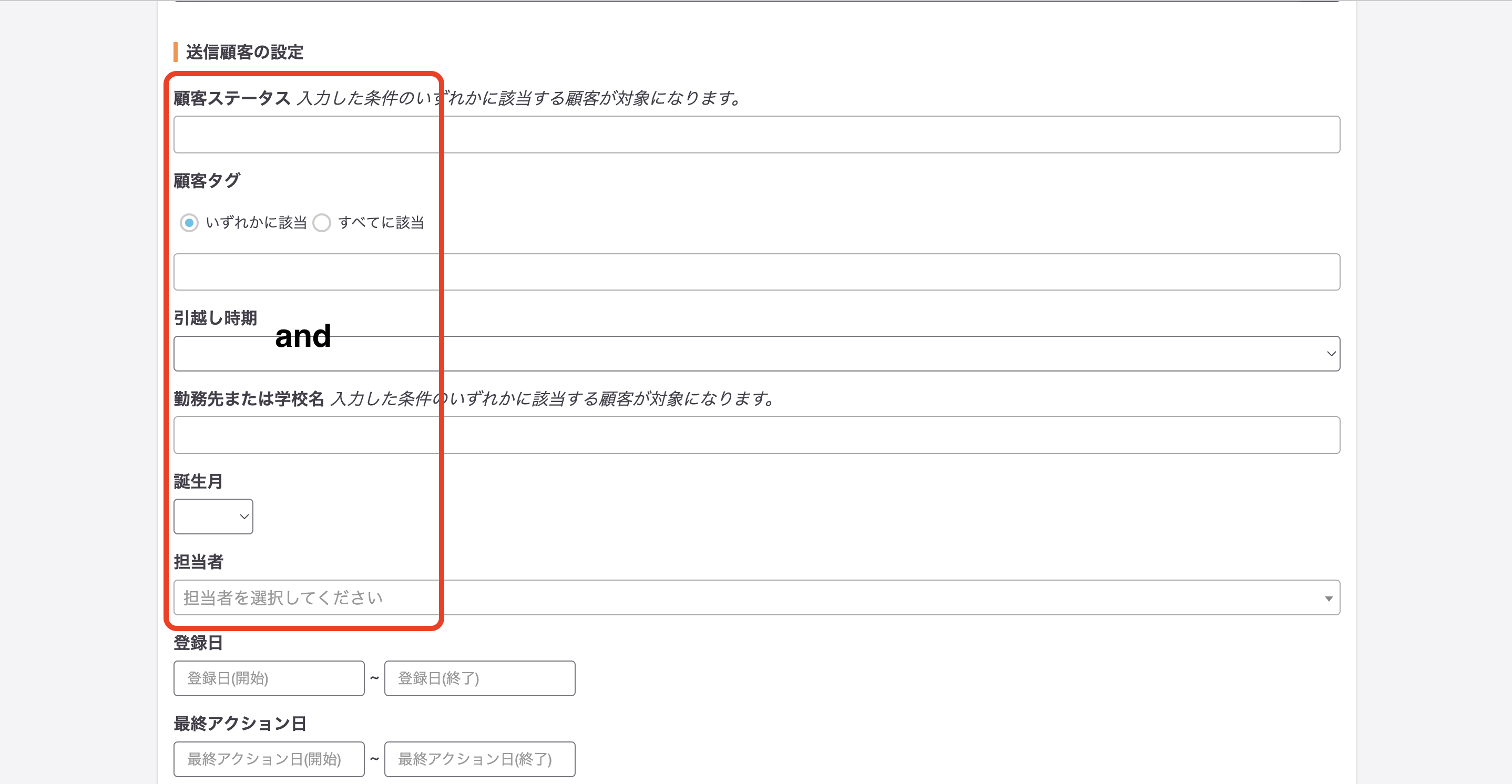
Task: Click the 顧客ステータス label
Action: coord(232,98)
